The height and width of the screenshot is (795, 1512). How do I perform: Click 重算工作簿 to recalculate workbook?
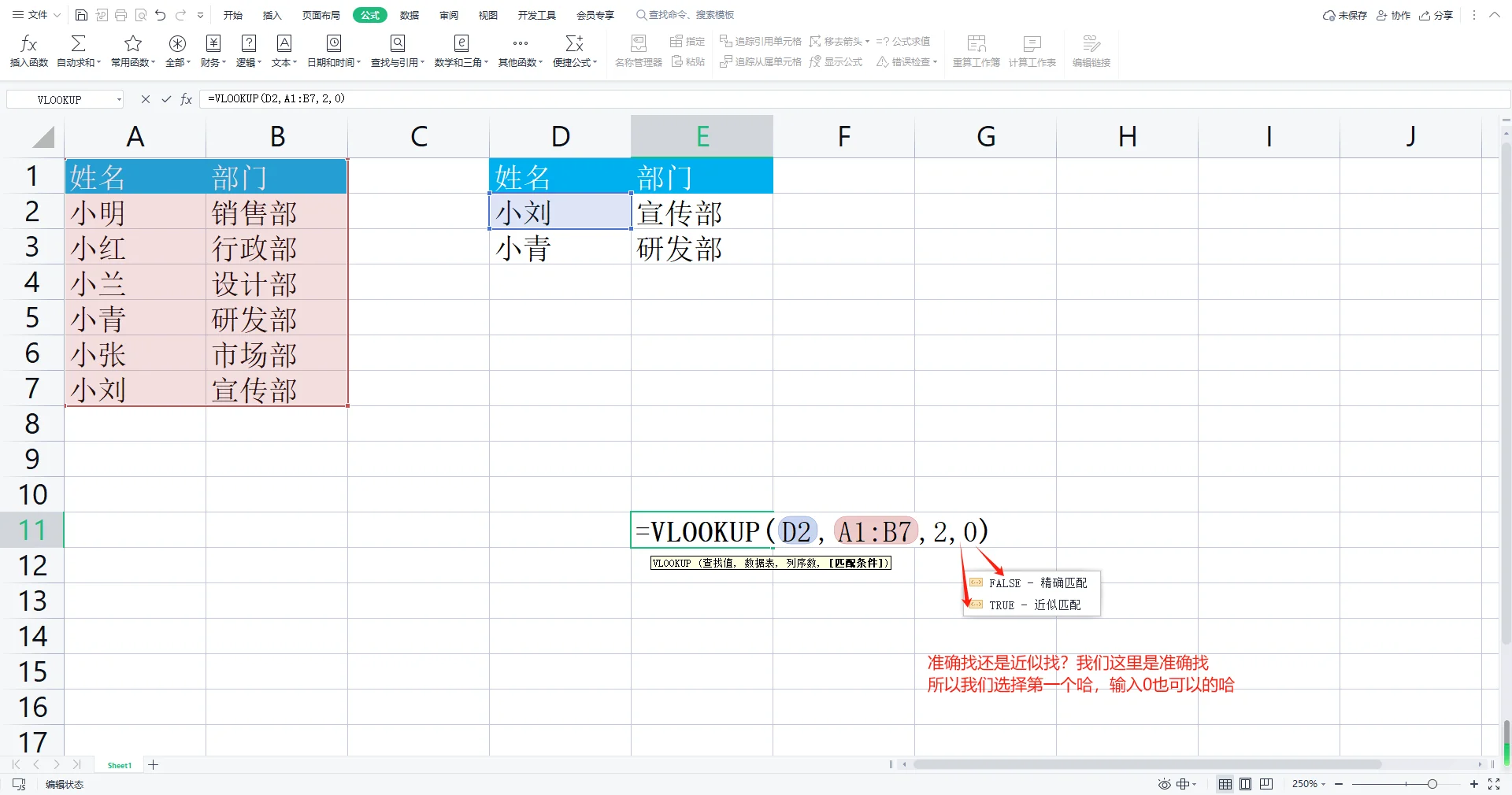tap(976, 50)
